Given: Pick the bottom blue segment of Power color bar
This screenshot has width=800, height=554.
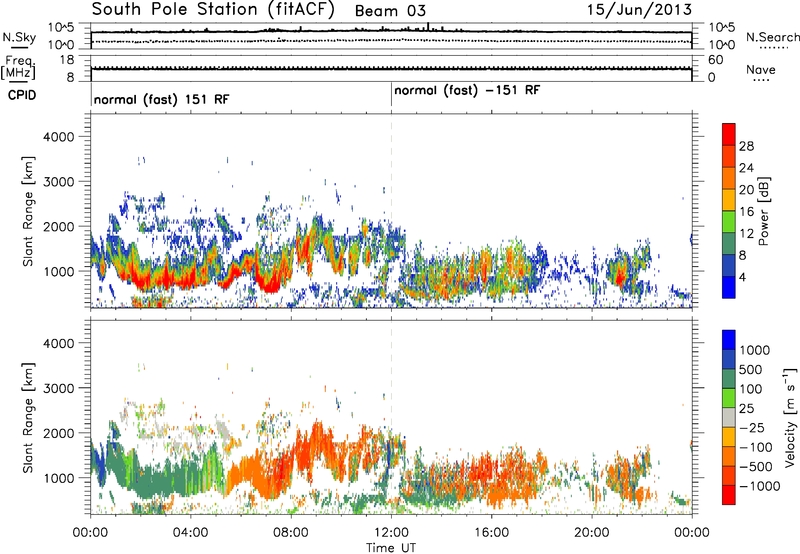Looking at the screenshot, I should (729, 287).
